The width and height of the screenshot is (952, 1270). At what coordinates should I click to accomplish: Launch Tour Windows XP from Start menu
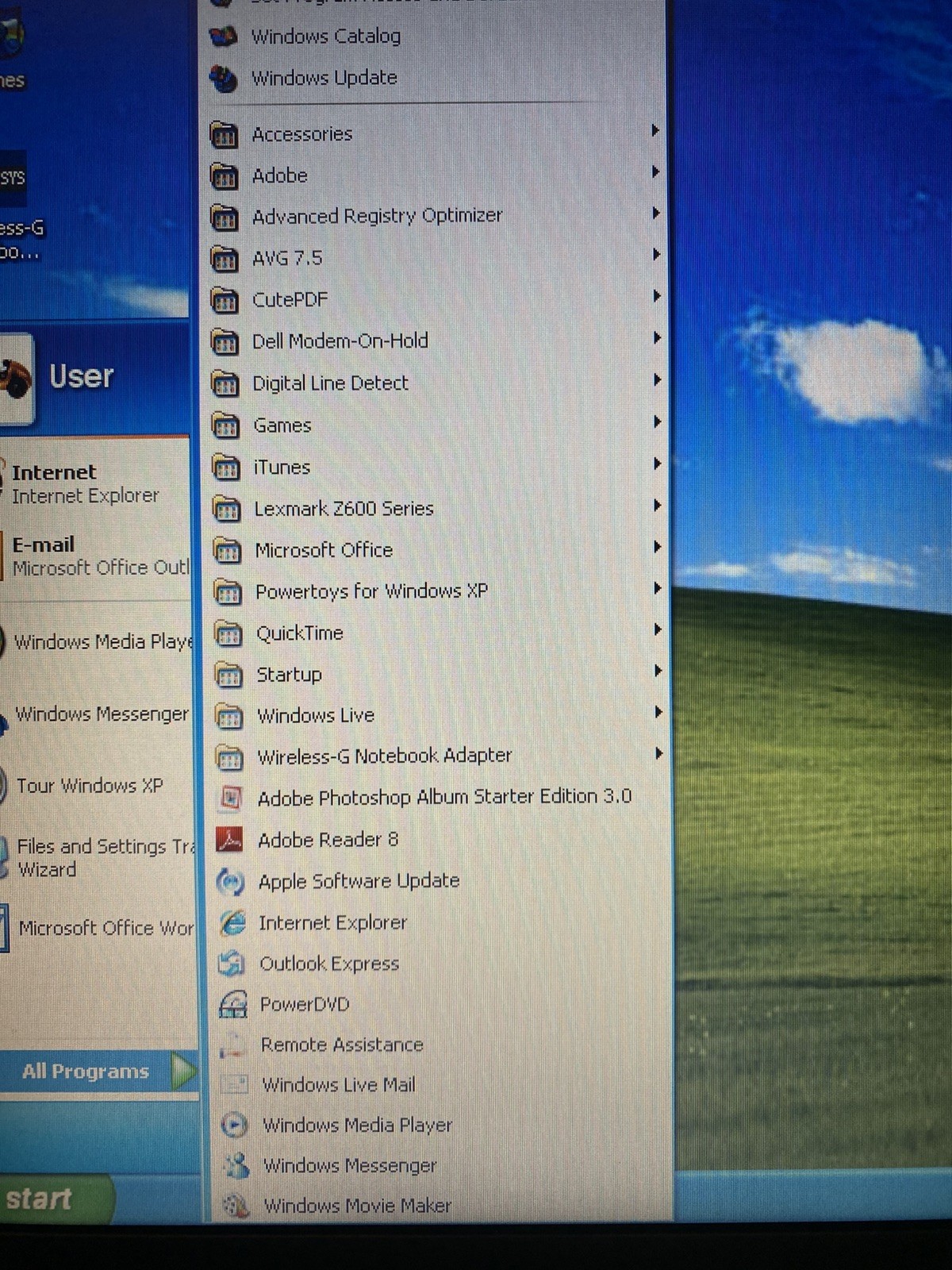click(97, 786)
